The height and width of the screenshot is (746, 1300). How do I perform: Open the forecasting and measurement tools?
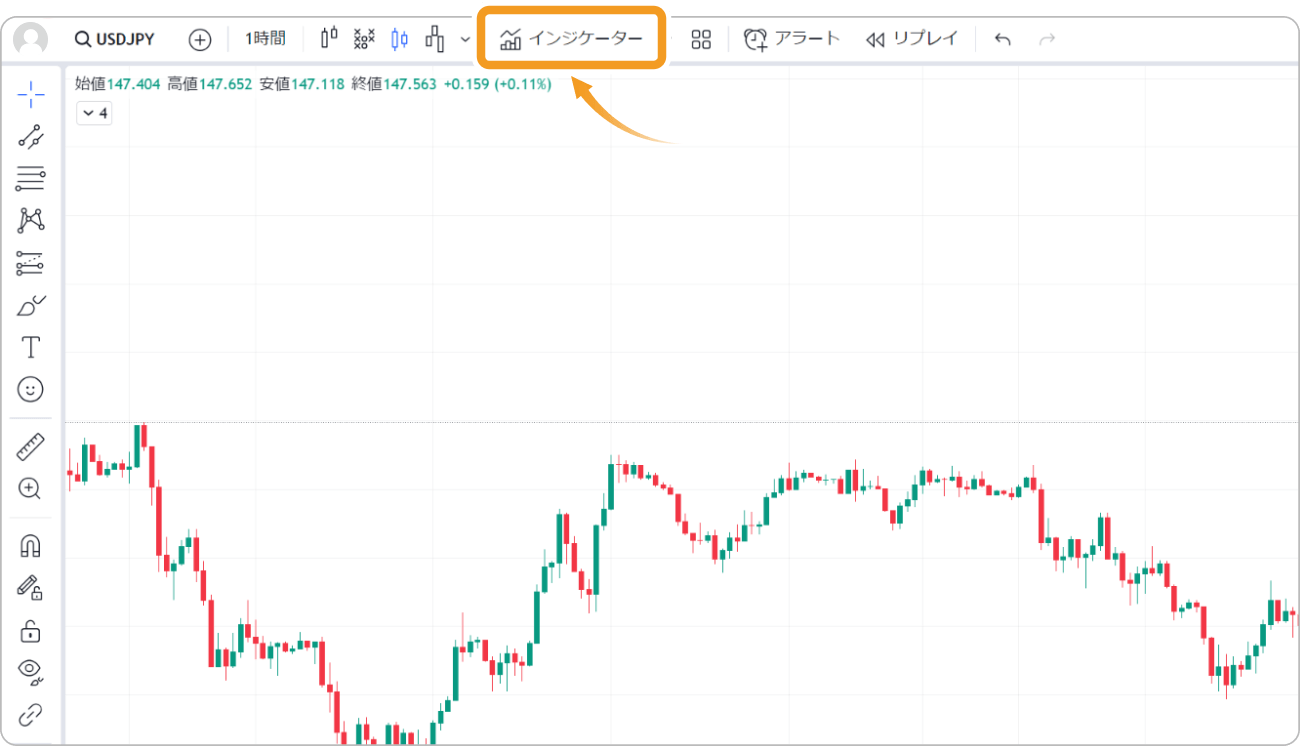click(x=31, y=263)
